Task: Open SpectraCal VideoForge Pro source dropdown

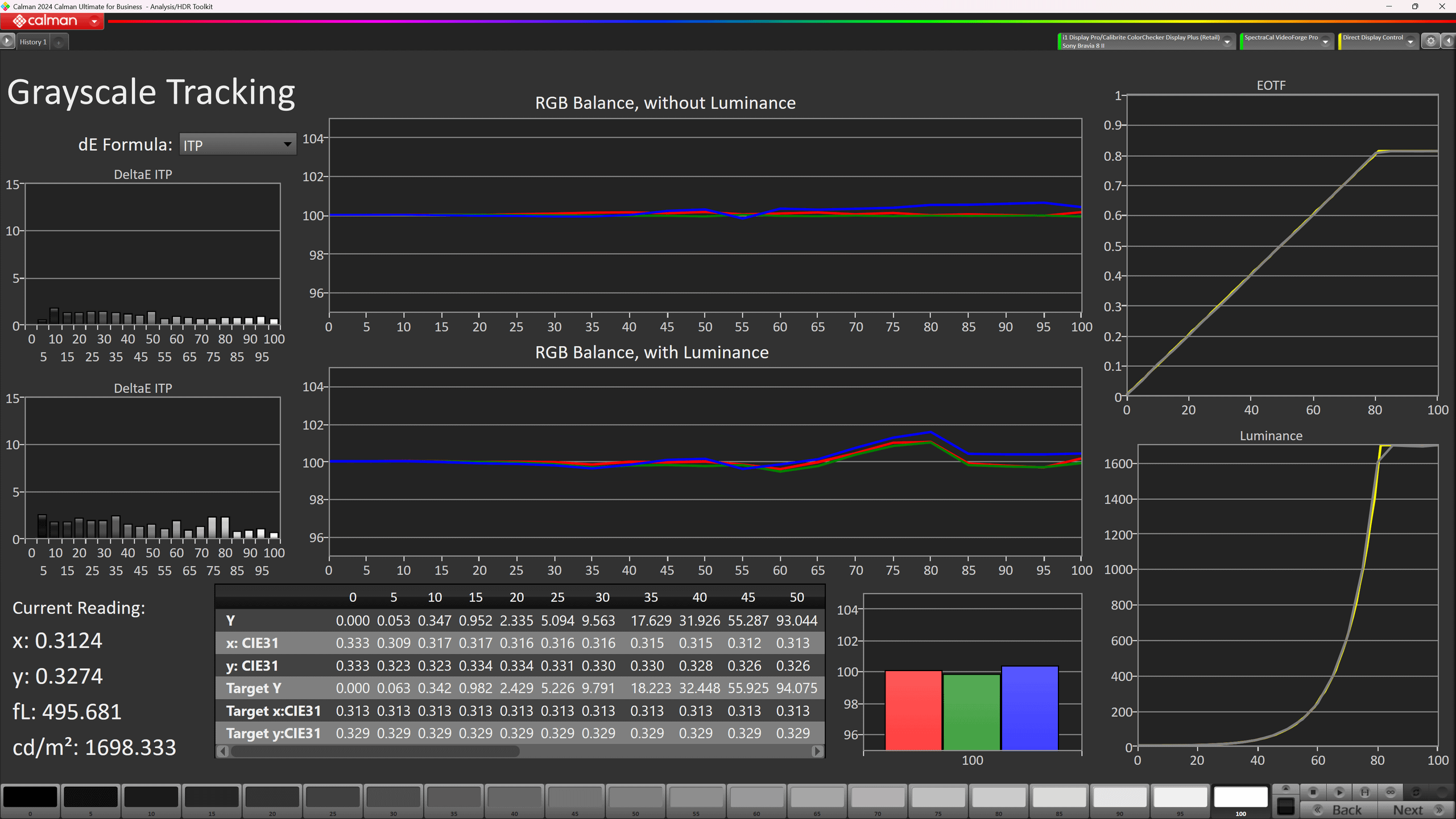Action: click(1325, 42)
